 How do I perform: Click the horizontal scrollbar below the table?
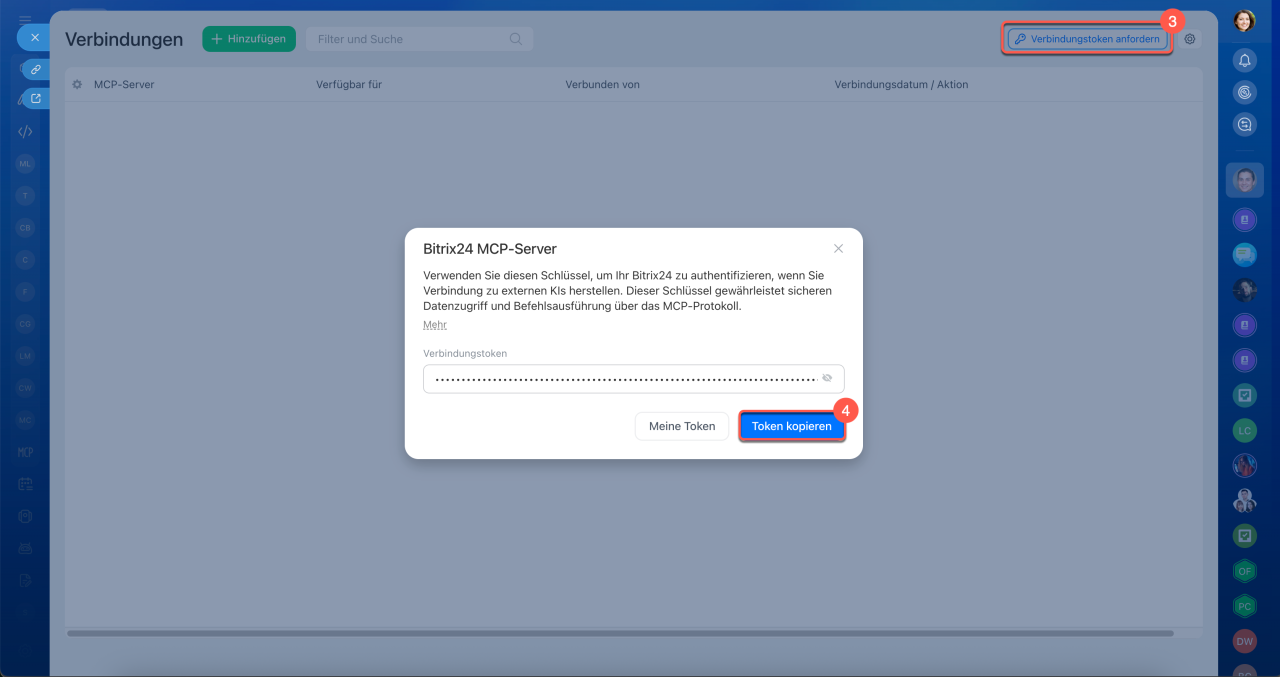coord(620,633)
